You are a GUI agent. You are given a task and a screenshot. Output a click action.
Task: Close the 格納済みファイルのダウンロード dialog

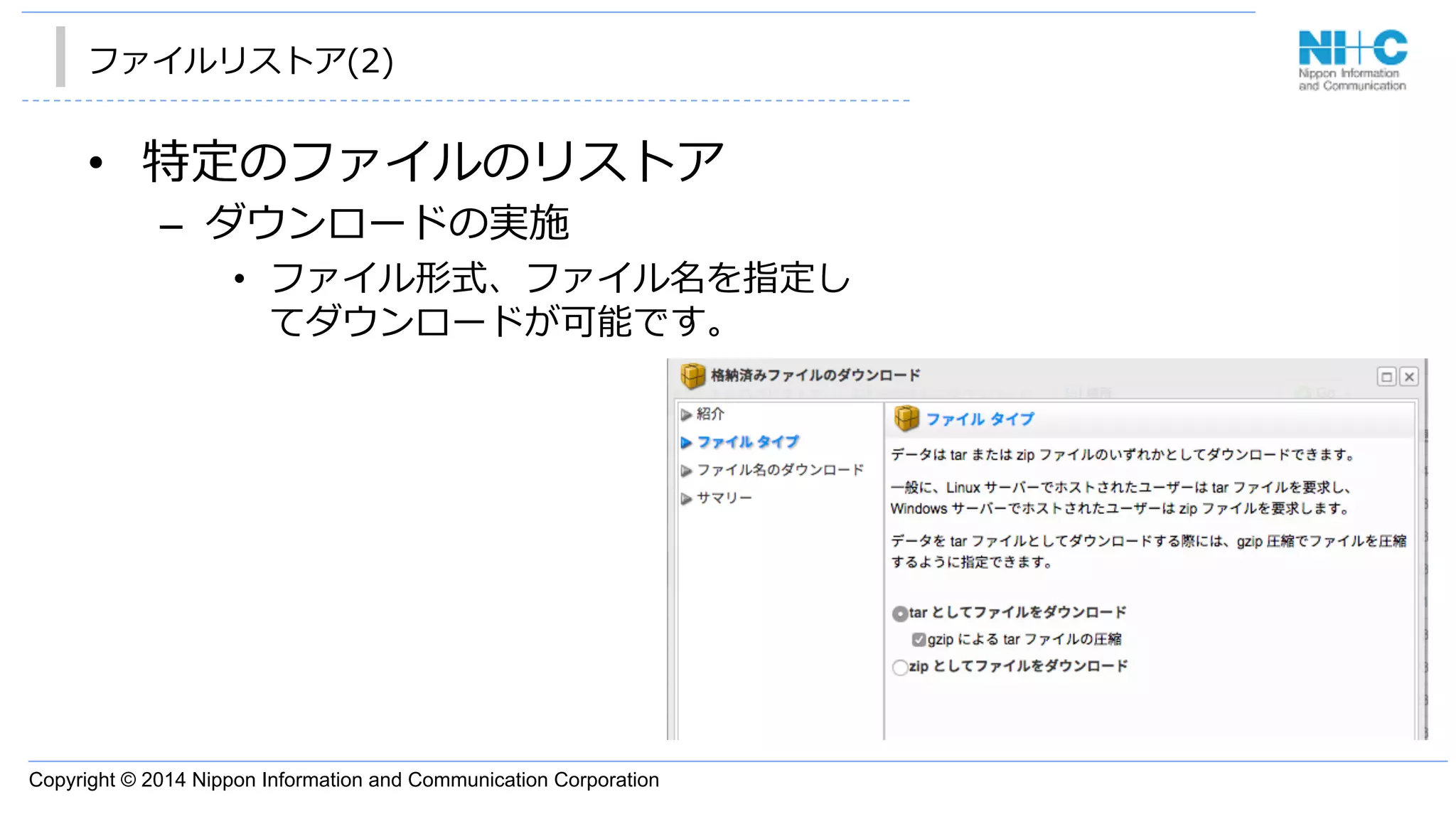point(1409,377)
